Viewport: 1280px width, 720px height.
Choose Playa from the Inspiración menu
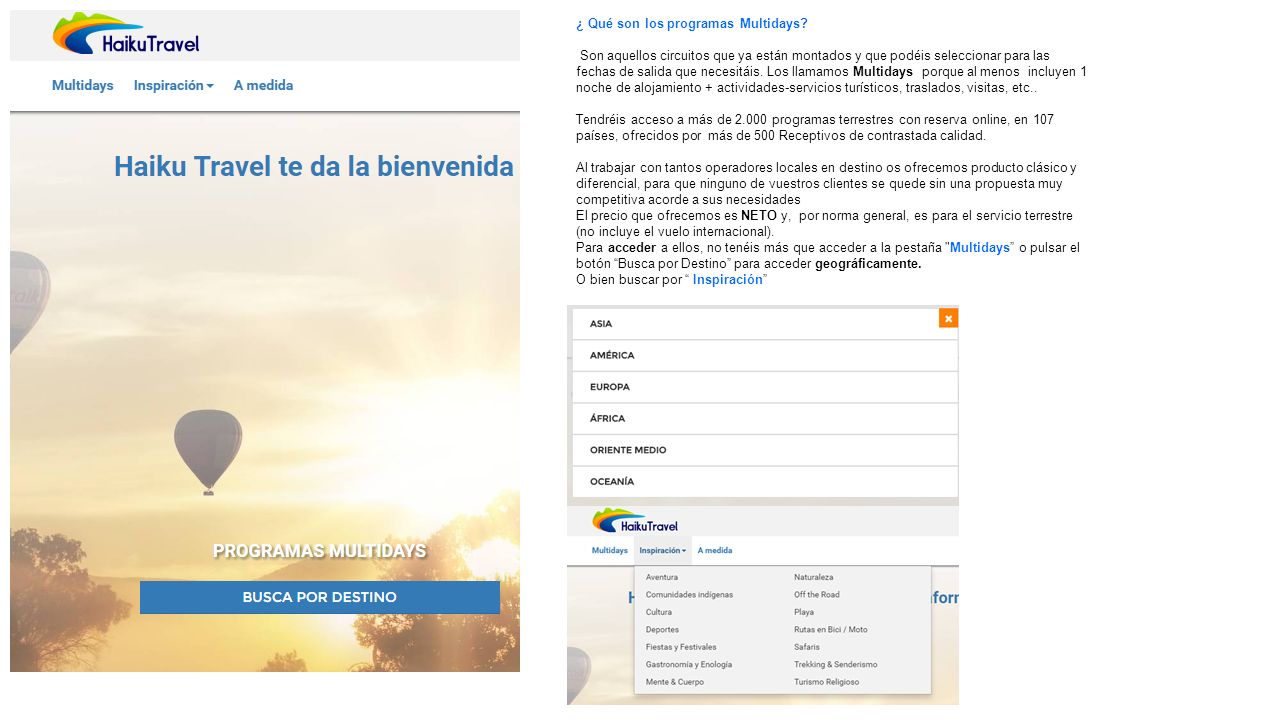[x=804, y=612]
